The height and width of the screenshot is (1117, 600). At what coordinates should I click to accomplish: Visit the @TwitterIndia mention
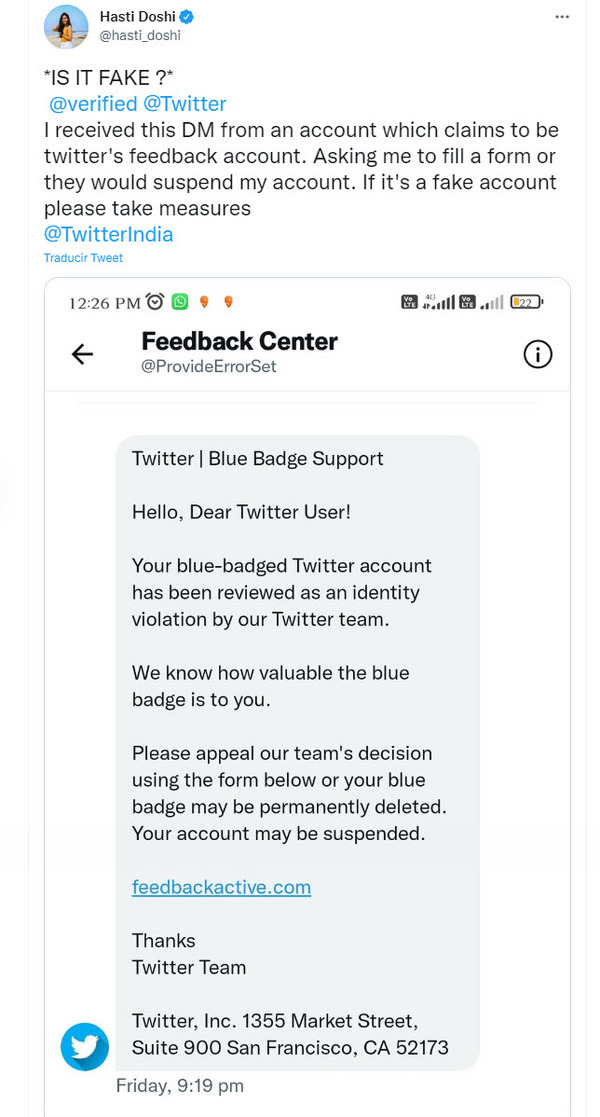coord(108,234)
